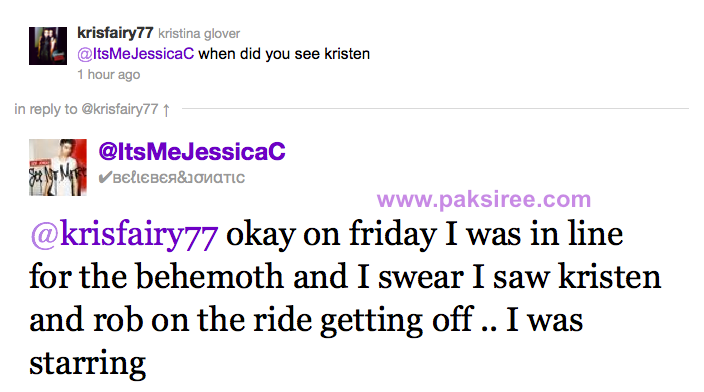704x392 pixels.
Task: Click the in reply to @krisfairy77 link
Action: (86, 109)
